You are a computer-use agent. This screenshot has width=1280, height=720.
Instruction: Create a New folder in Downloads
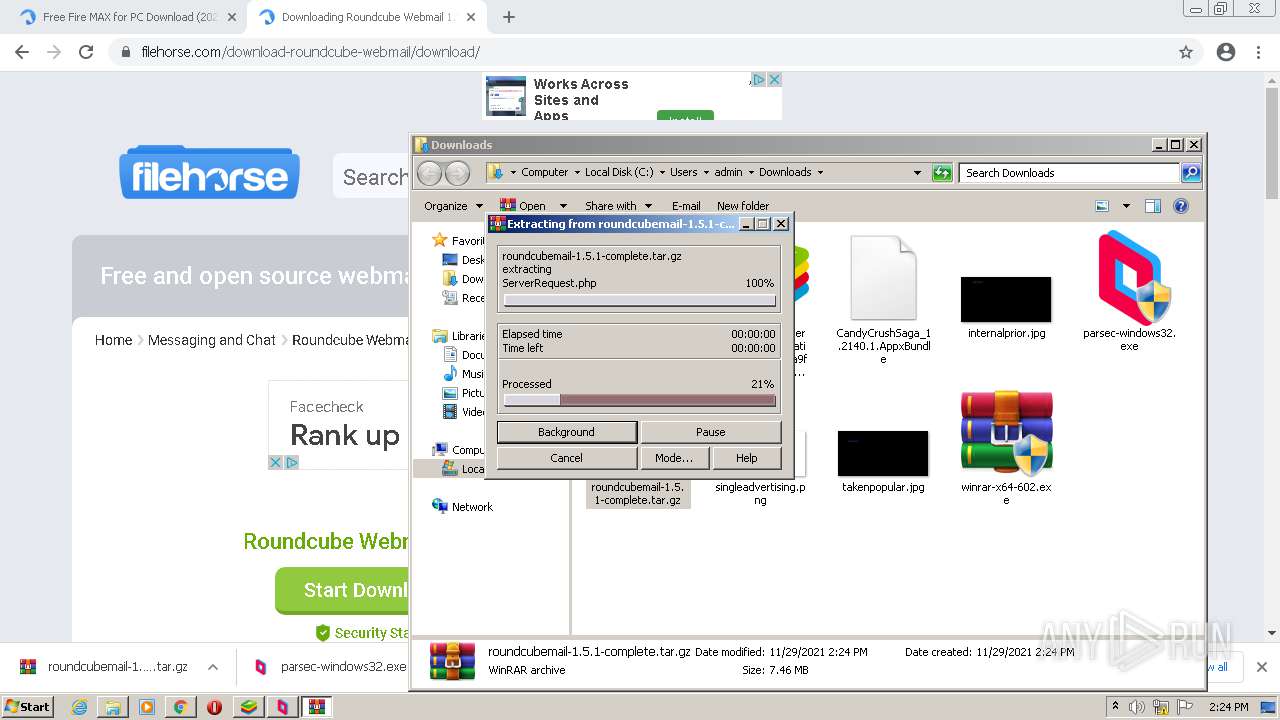coord(743,206)
